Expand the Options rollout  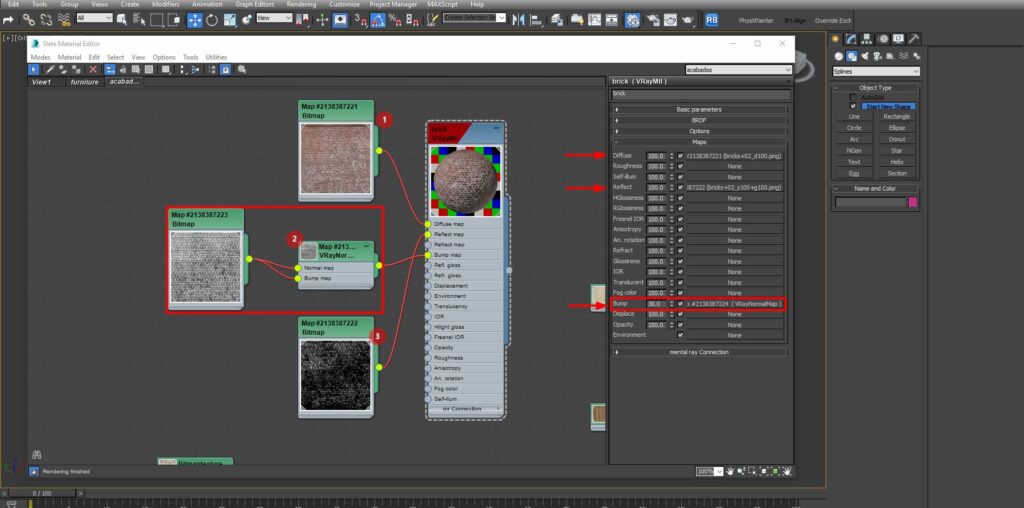[x=699, y=131]
